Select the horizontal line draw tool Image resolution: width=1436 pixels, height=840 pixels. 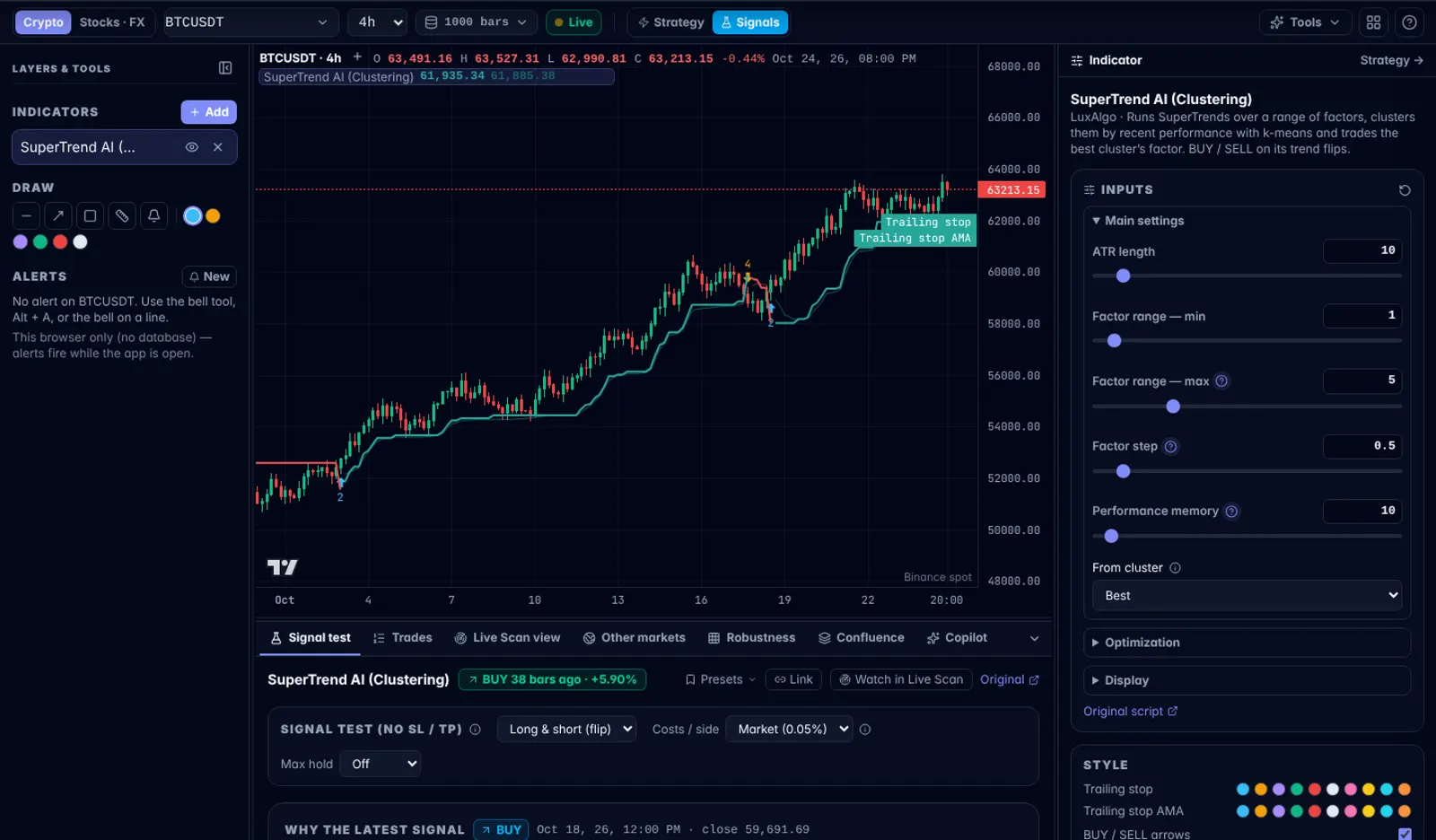(26, 215)
